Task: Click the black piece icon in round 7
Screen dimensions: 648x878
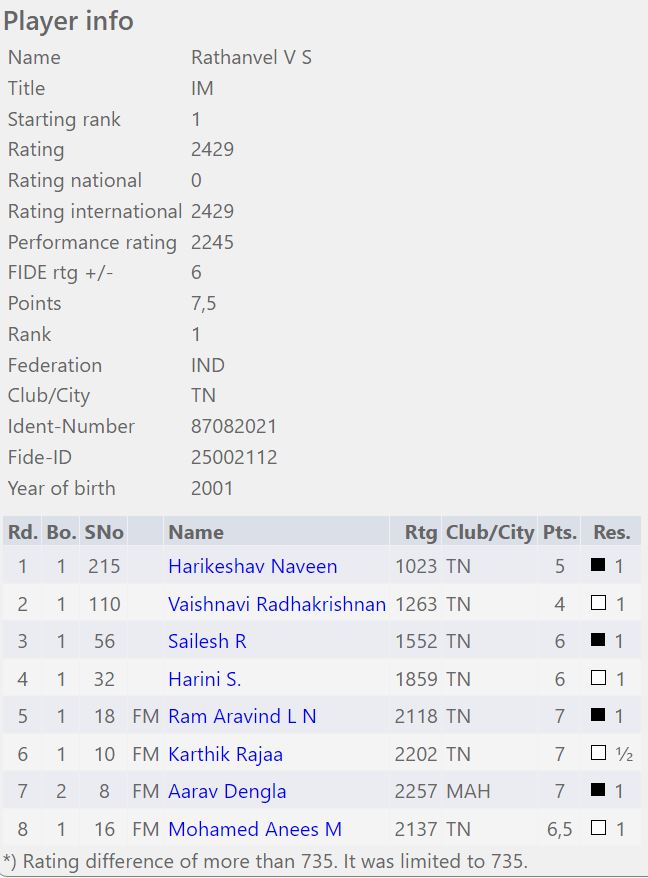Action: tap(599, 791)
